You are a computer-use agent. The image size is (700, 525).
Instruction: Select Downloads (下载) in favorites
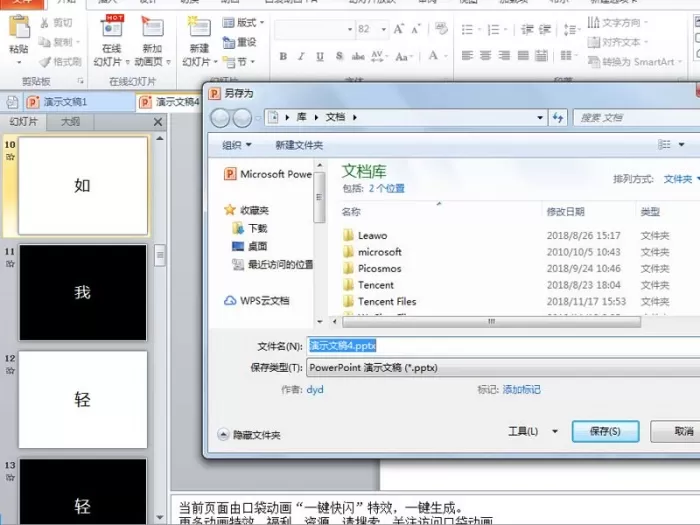point(250,229)
